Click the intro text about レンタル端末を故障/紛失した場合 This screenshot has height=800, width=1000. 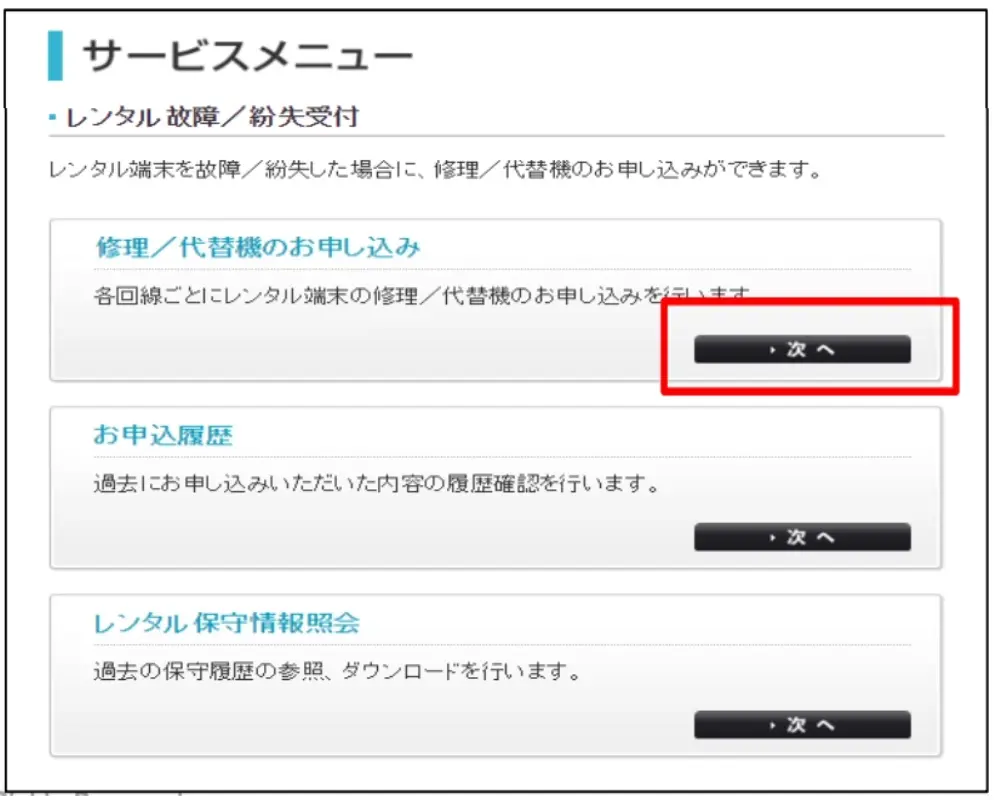(x=436, y=170)
